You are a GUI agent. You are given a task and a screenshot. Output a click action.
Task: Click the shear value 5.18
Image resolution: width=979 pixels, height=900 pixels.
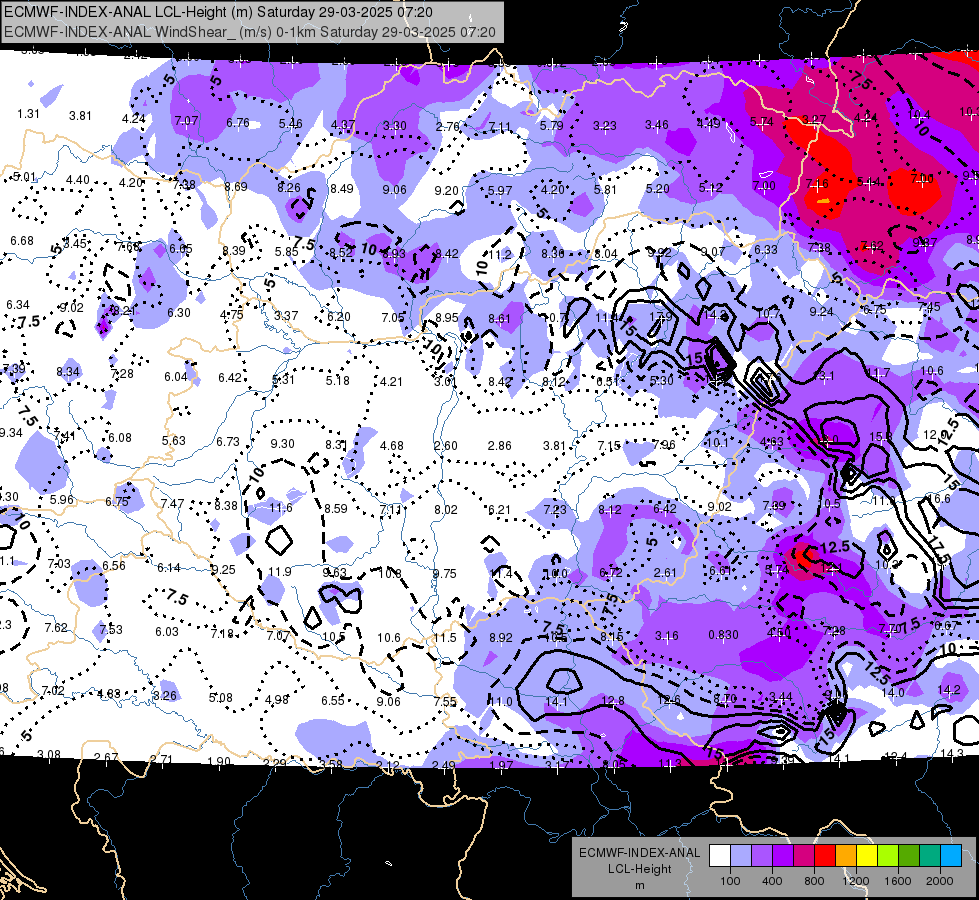[338, 380]
